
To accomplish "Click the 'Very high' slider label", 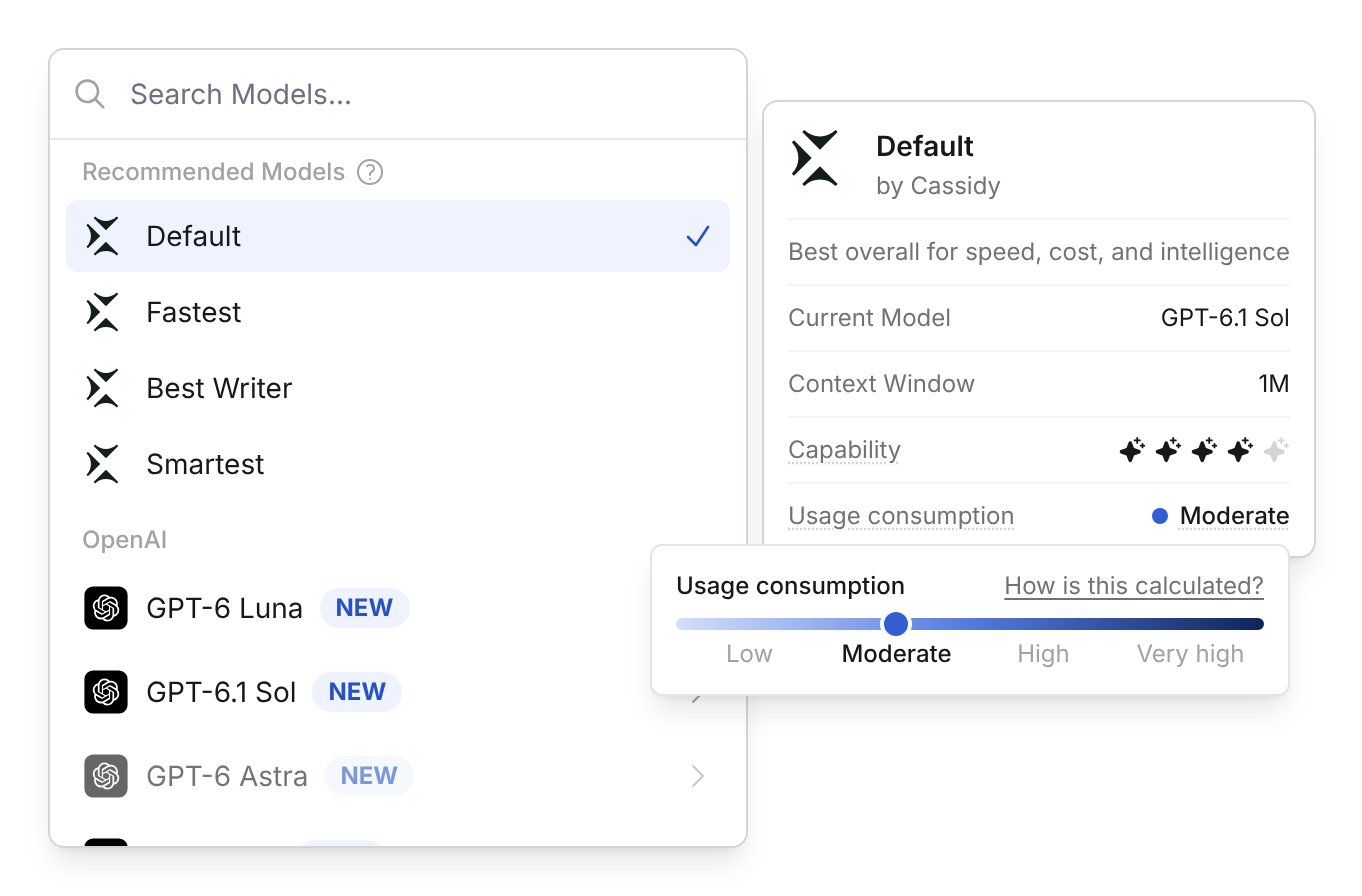I will tap(1190, 654).
